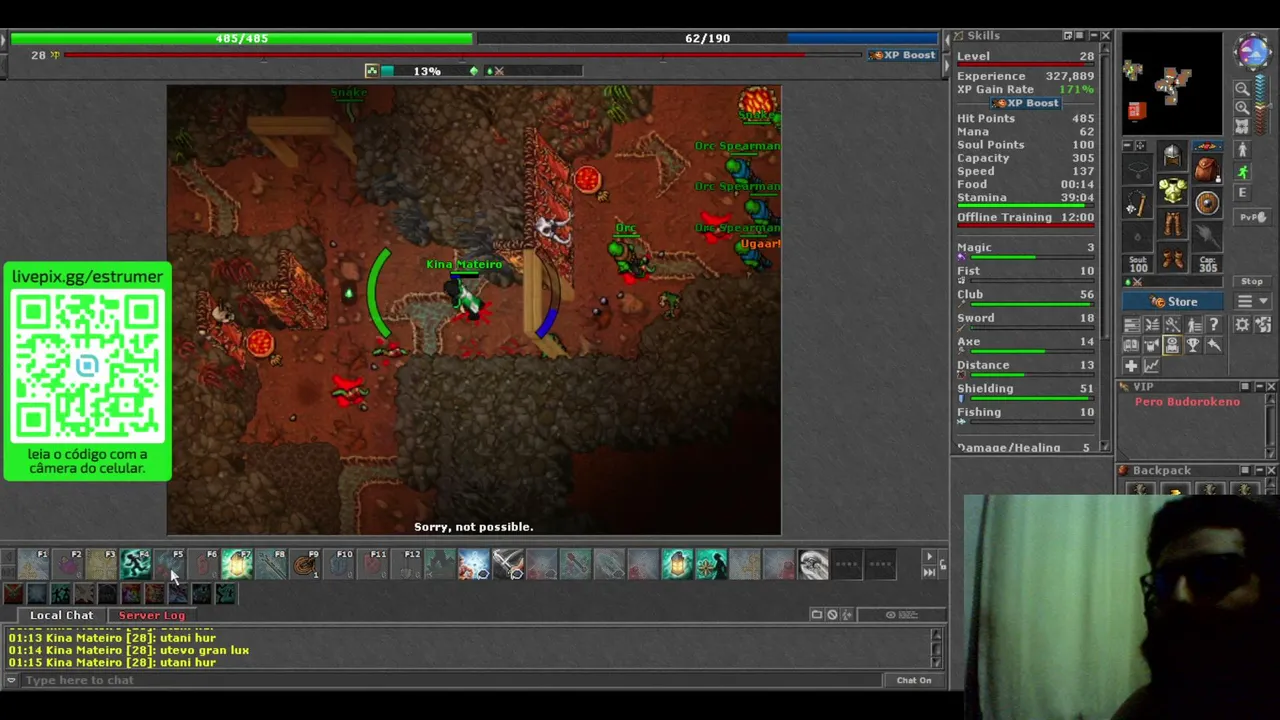The image size is (1280, 720).
Task: Click the sword attack action bar icon
Action: point(508,565)
